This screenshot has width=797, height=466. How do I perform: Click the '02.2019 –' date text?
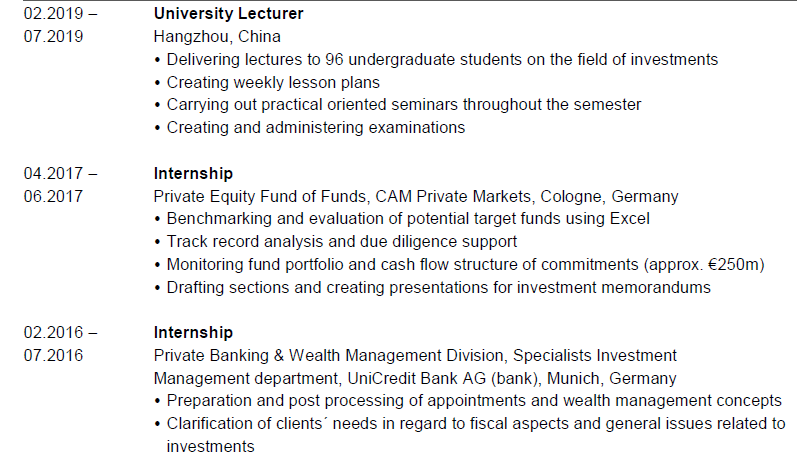point(60,14)
